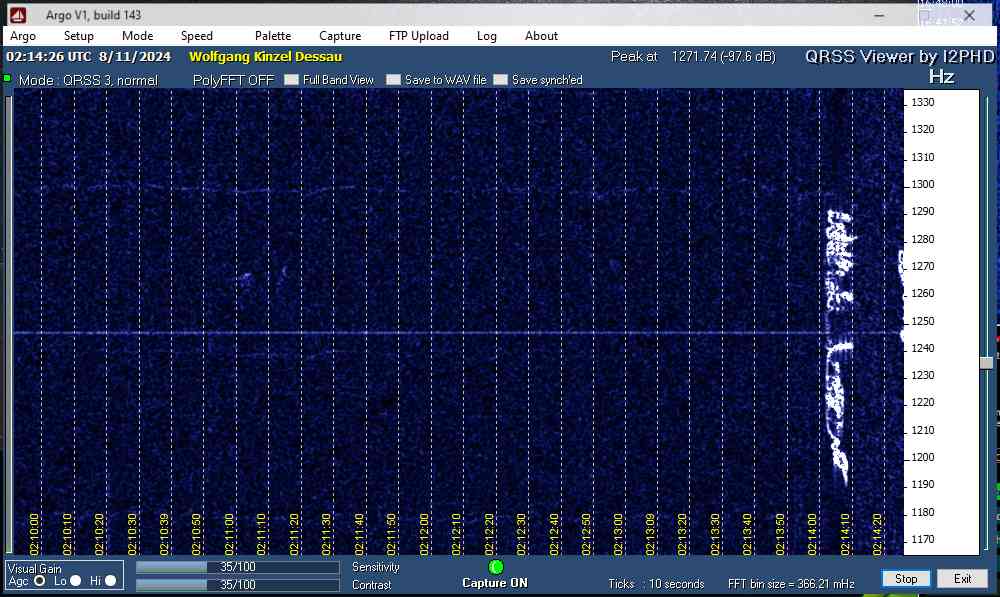The height and width of the screenshot is (597, 1000).
Task: Enable the Save synch'ed checkbox
Action: (x=501, y=80)
